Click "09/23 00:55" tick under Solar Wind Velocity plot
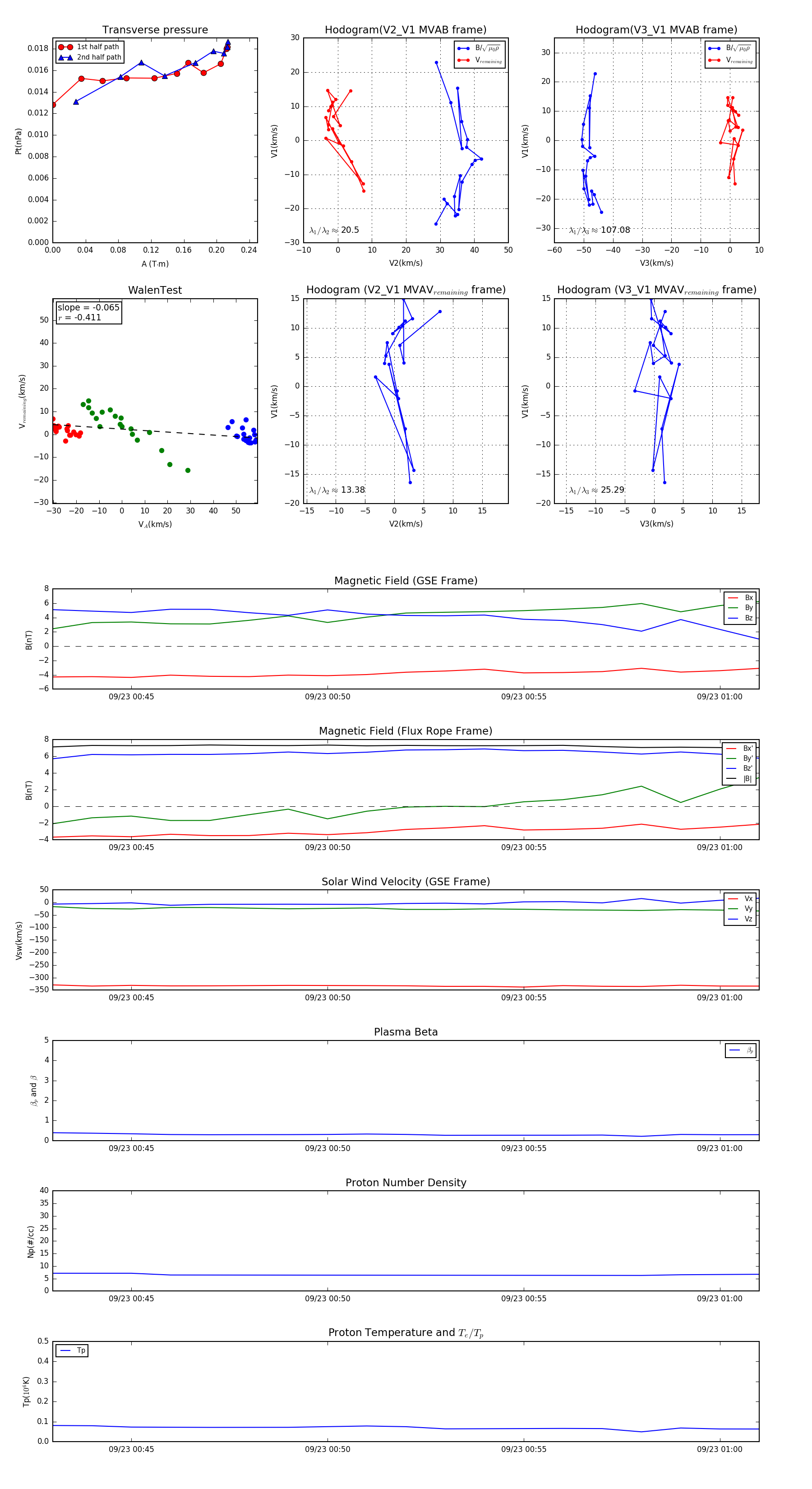The height and width of the screenshot is (1489, 812). click(524, 997)
